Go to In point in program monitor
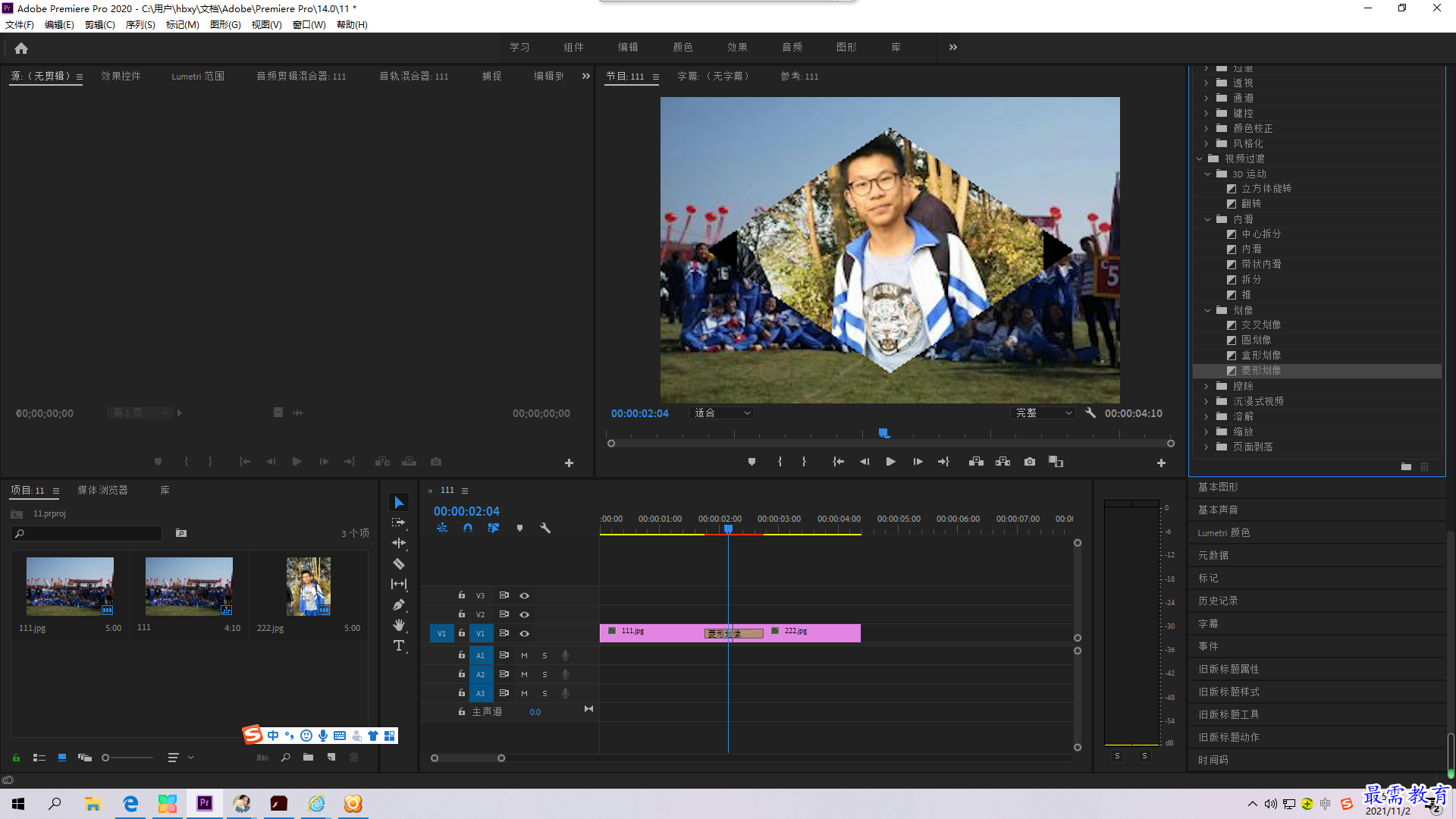The image size is (1456, 819). point(838,462)
